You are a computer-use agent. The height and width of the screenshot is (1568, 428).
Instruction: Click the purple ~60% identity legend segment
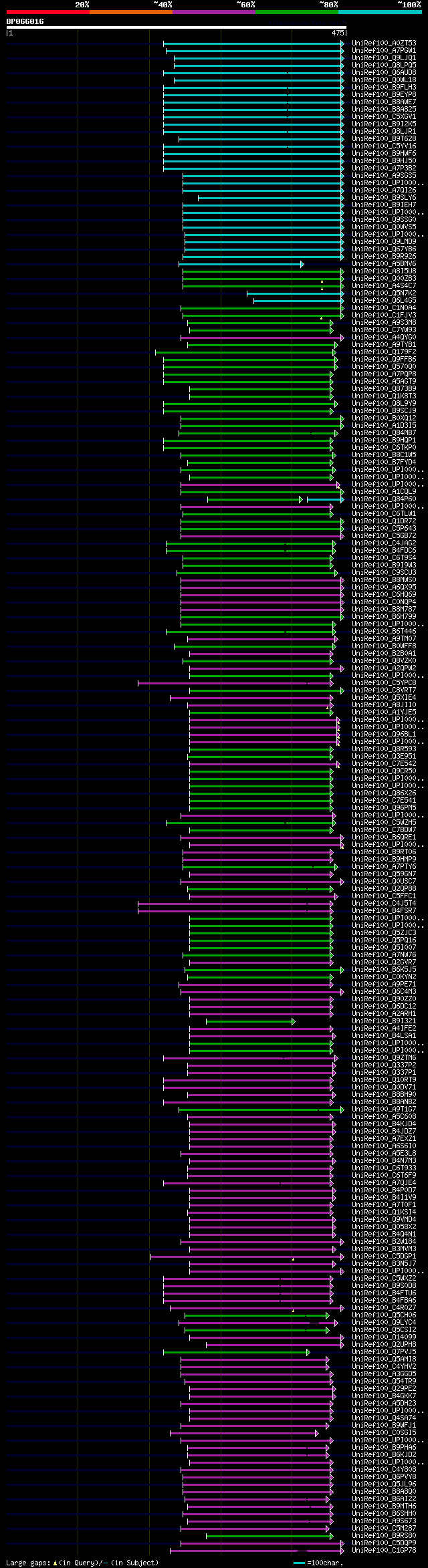214,12
